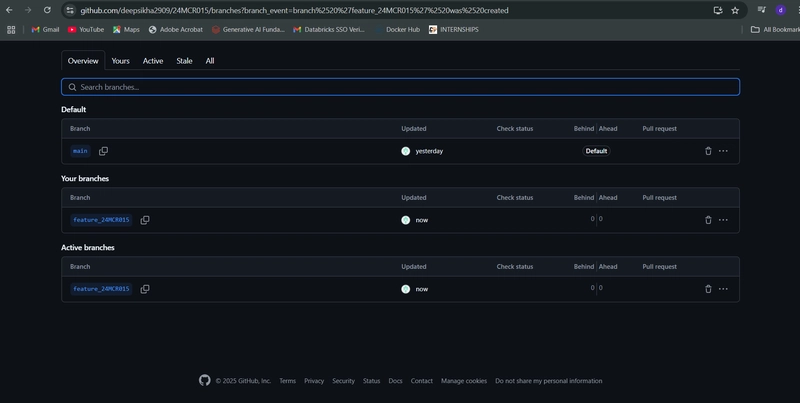Open branch actions menu in Your branches row
The height and width of the screenshot is (403, 800).
point(723,220)
